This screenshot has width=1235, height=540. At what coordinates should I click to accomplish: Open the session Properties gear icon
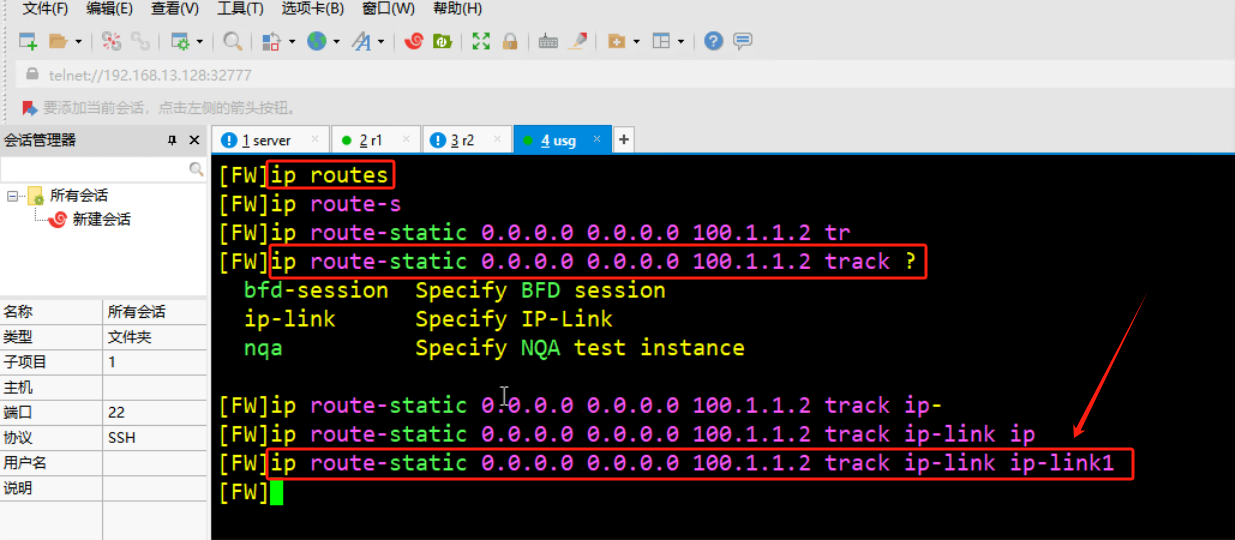click(x=180, y=41)
